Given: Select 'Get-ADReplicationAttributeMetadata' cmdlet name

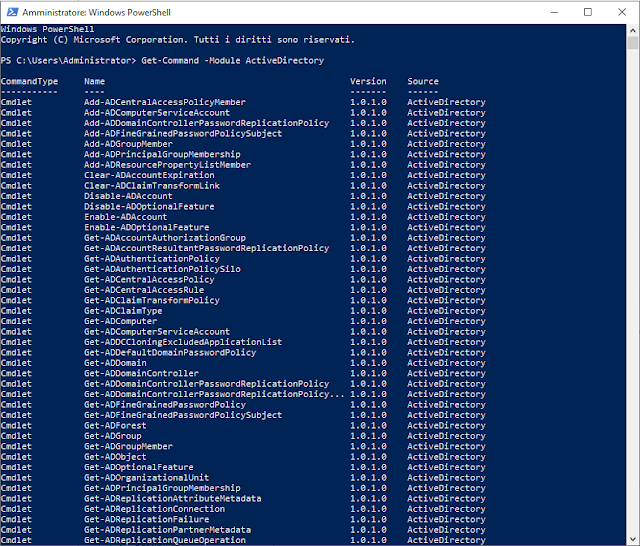Looking at the screenshot, I should (x=173, y=499).
